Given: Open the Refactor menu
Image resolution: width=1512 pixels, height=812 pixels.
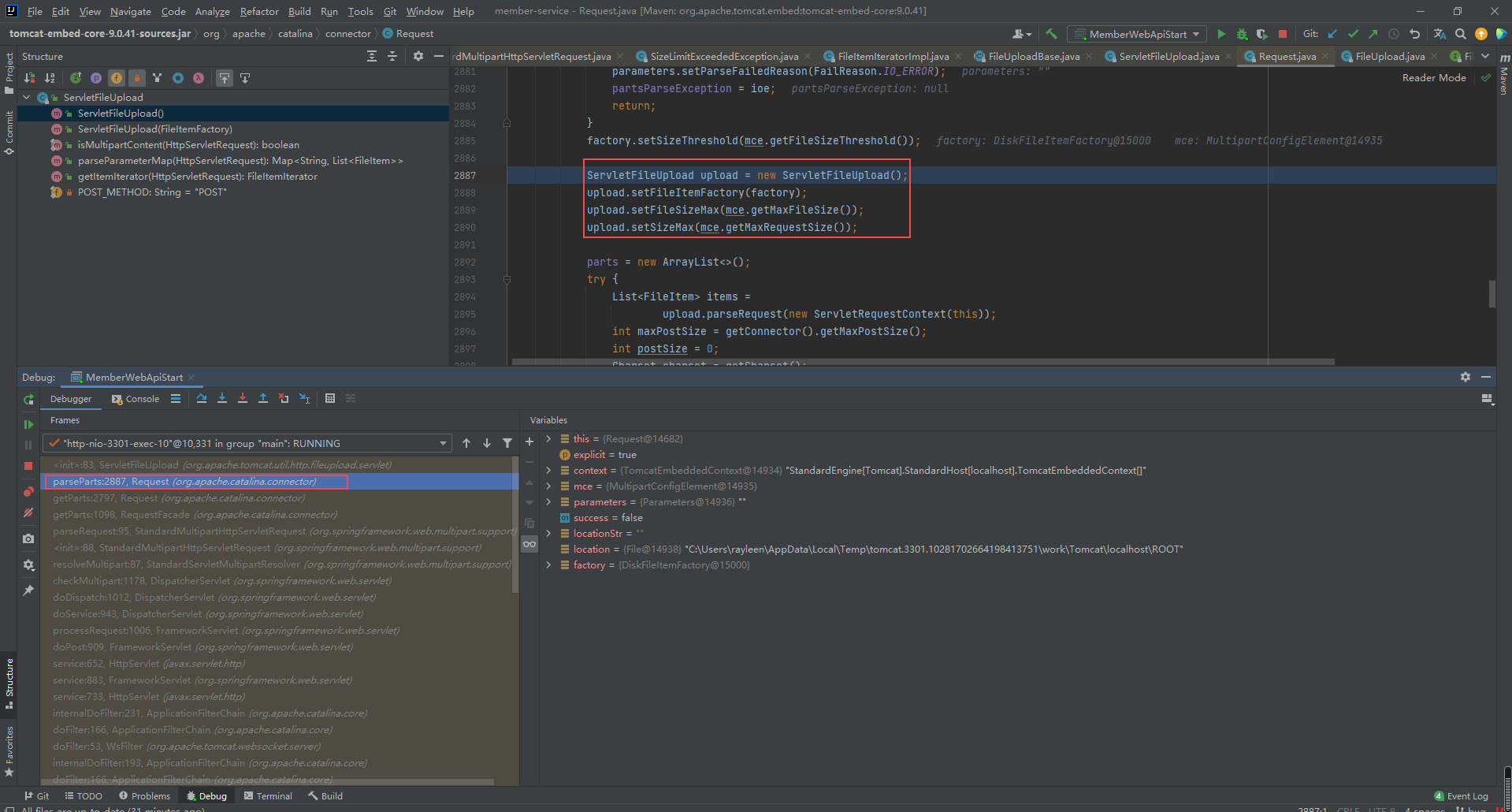Looking at the screenshot, I should 259,11.
